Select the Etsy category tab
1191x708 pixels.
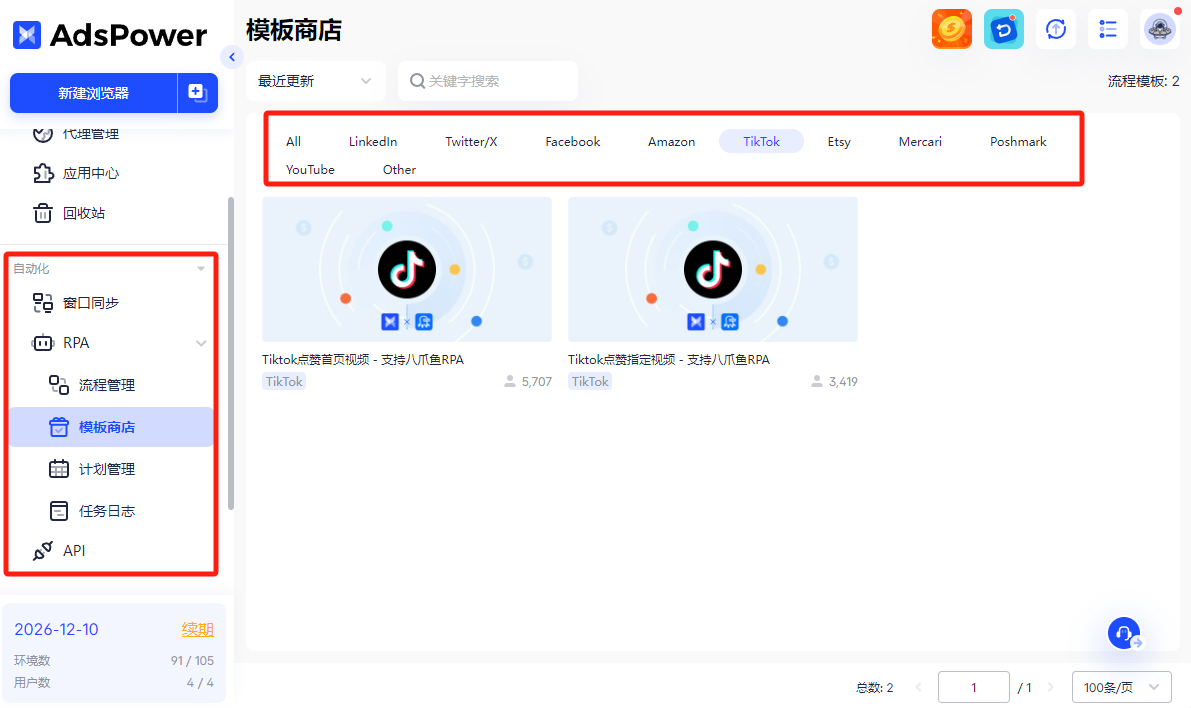[x=839, y=141]
